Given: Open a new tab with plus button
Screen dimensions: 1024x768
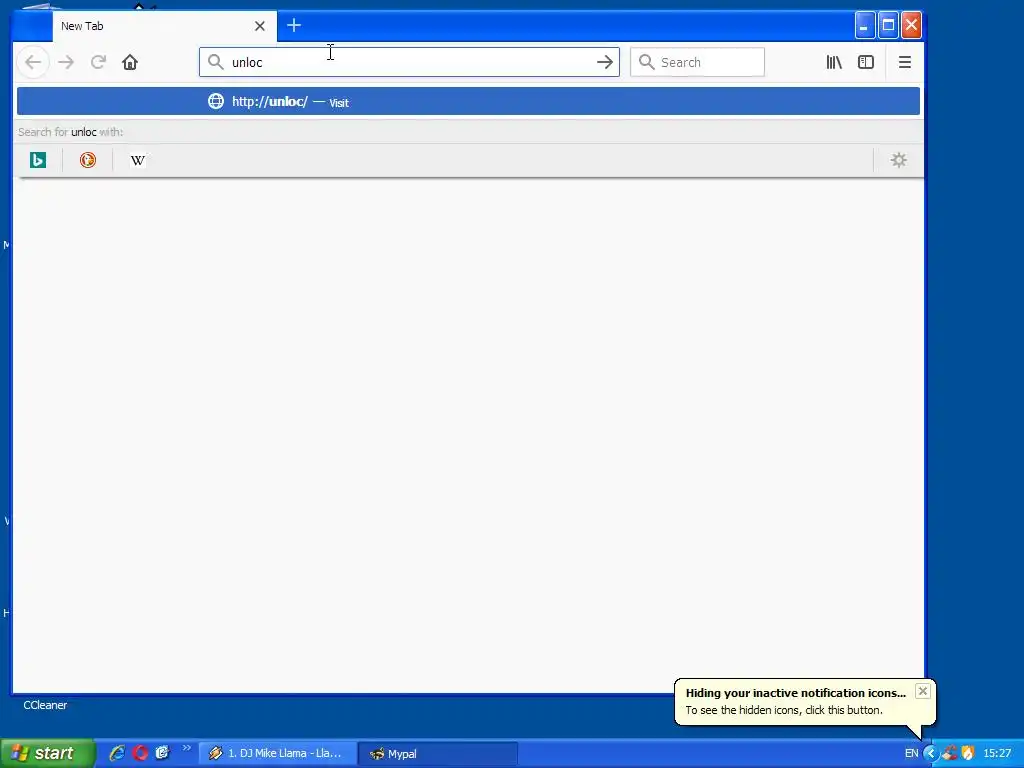Looking at the screenshot, I should (294, 25).
